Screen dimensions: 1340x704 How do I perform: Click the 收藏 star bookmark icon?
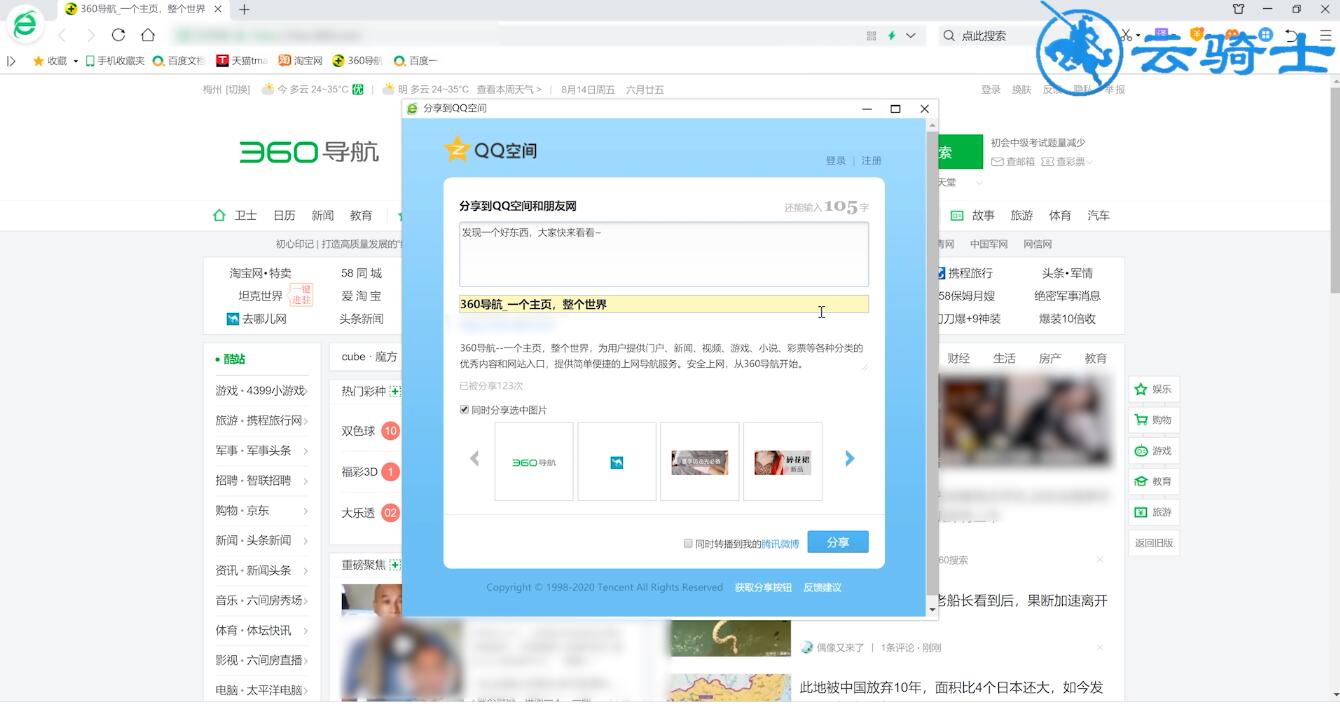tap(39, 61)
